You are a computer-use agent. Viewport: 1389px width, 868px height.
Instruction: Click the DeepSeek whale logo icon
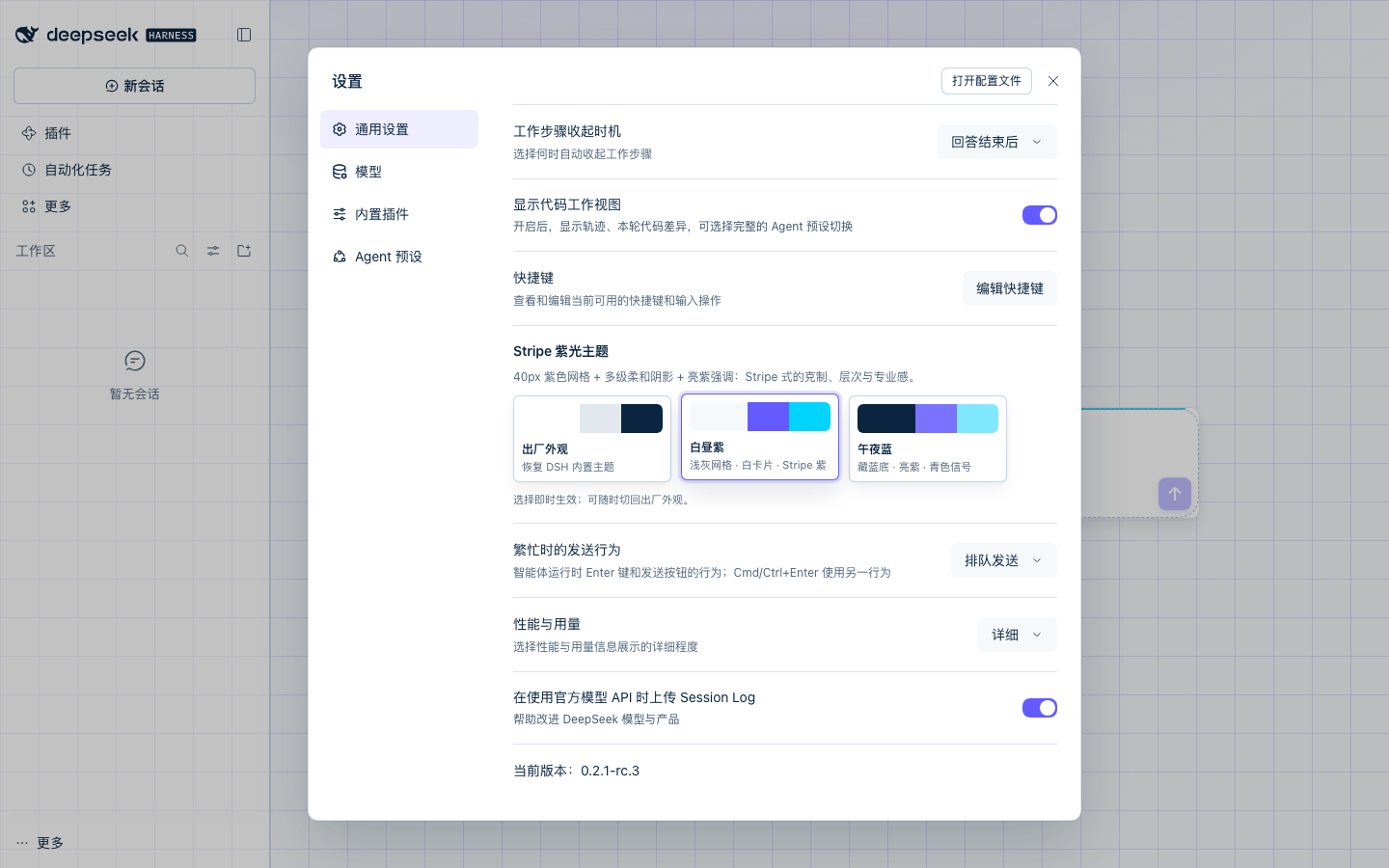pyautogui.click(x=27, y=35)
